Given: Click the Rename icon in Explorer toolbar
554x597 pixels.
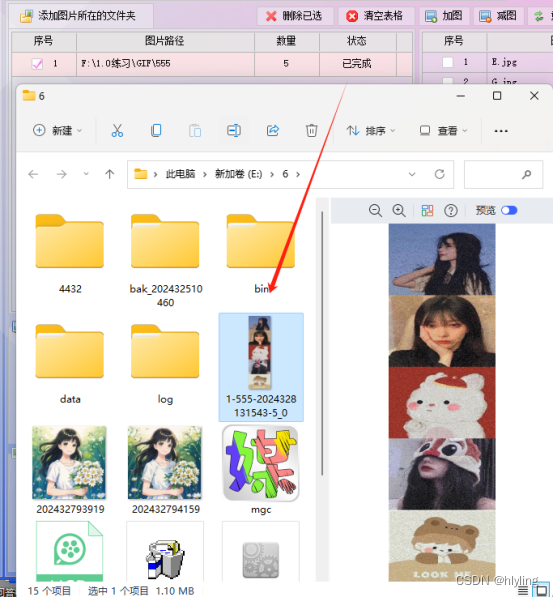Looking at the screenshot, I should point(233,131).
